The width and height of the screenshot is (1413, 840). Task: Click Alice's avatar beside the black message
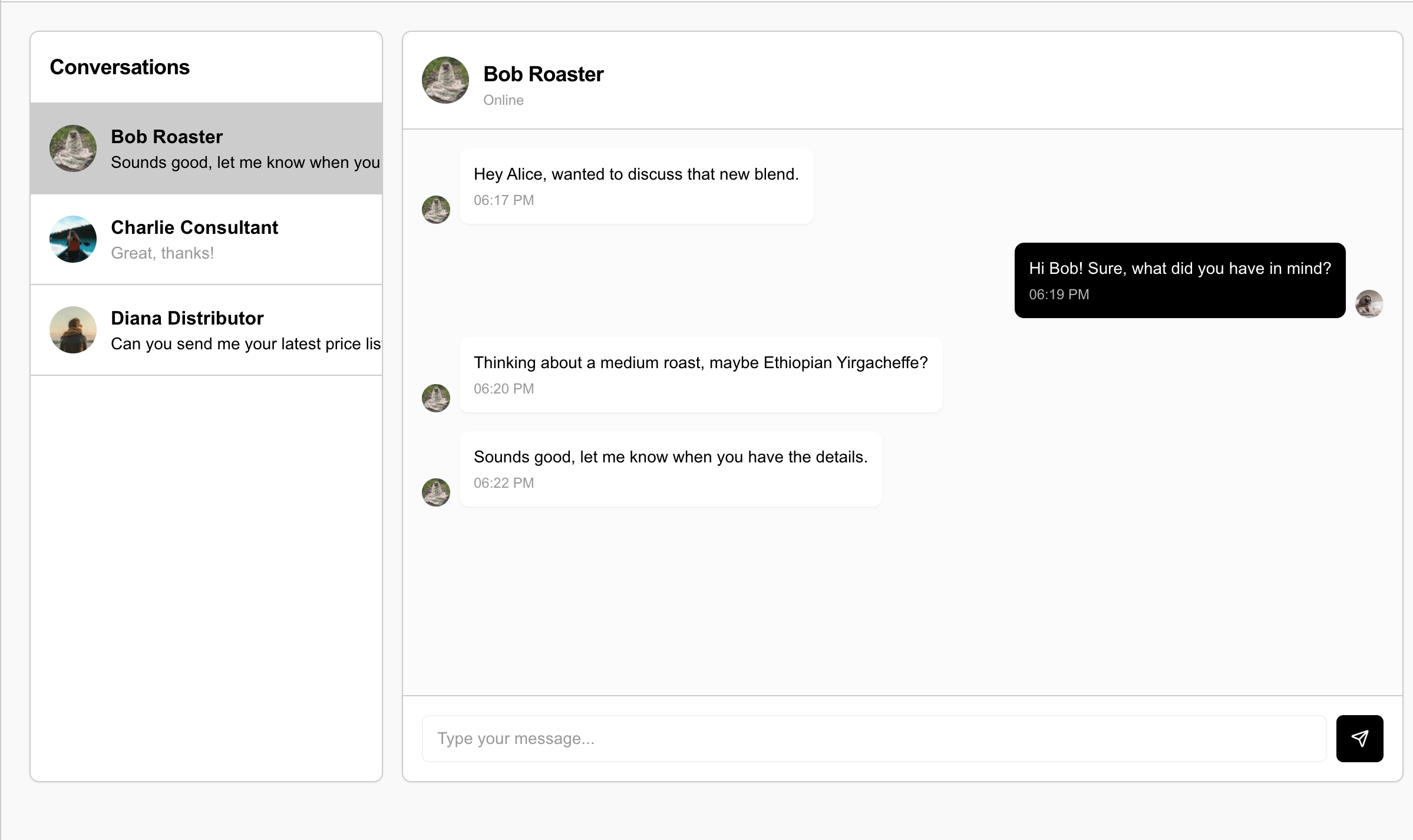[1369, 304]
